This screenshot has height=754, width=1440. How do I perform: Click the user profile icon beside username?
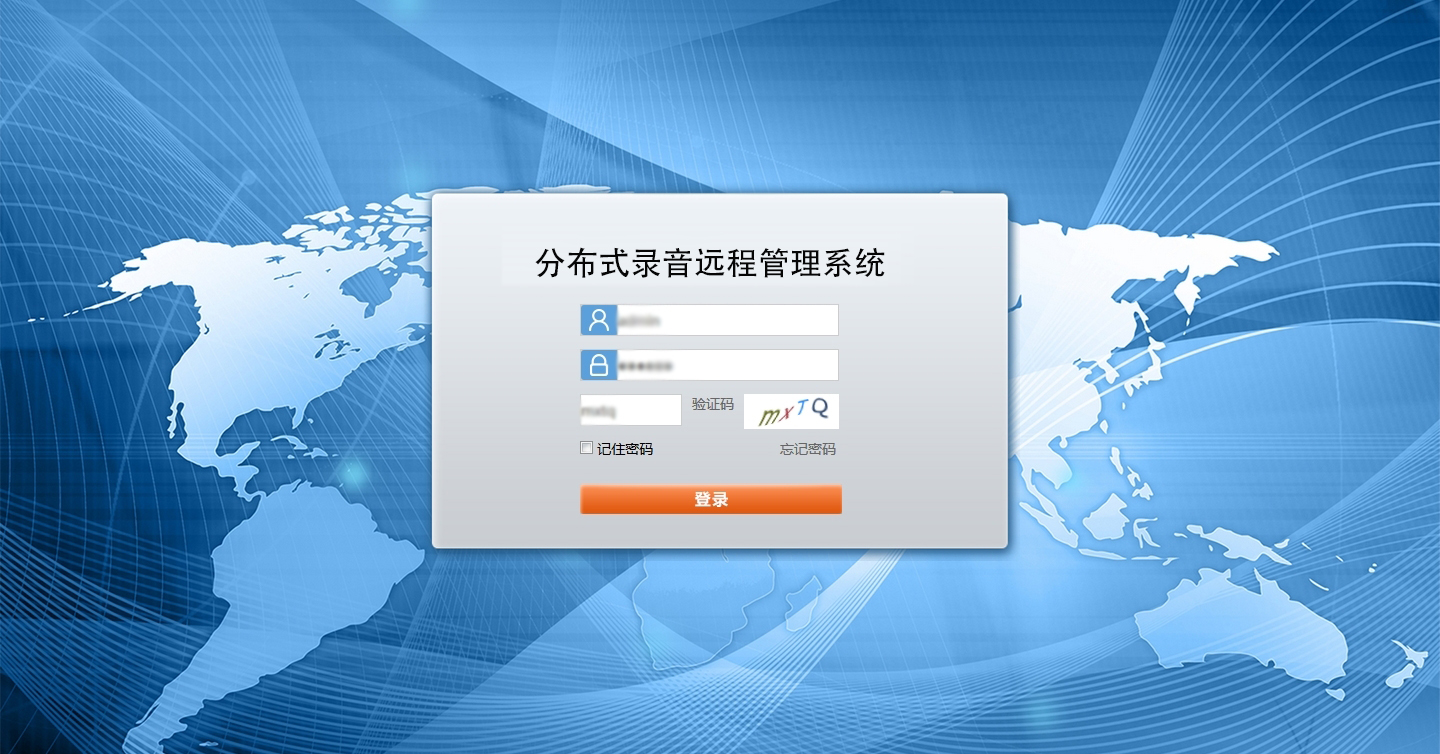pos(598,320)
